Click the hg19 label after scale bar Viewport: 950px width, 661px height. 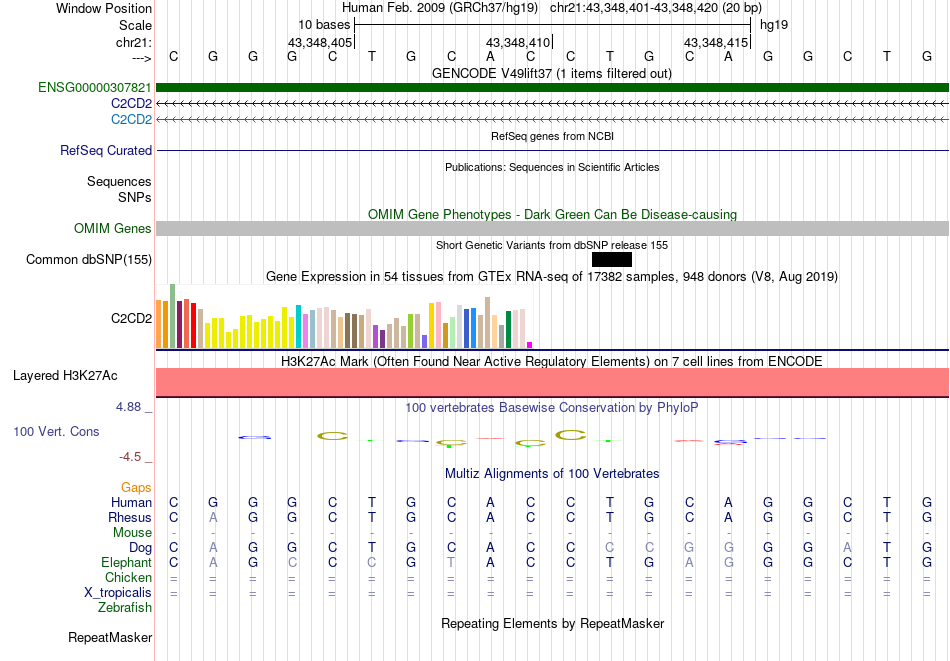[774, 25]
